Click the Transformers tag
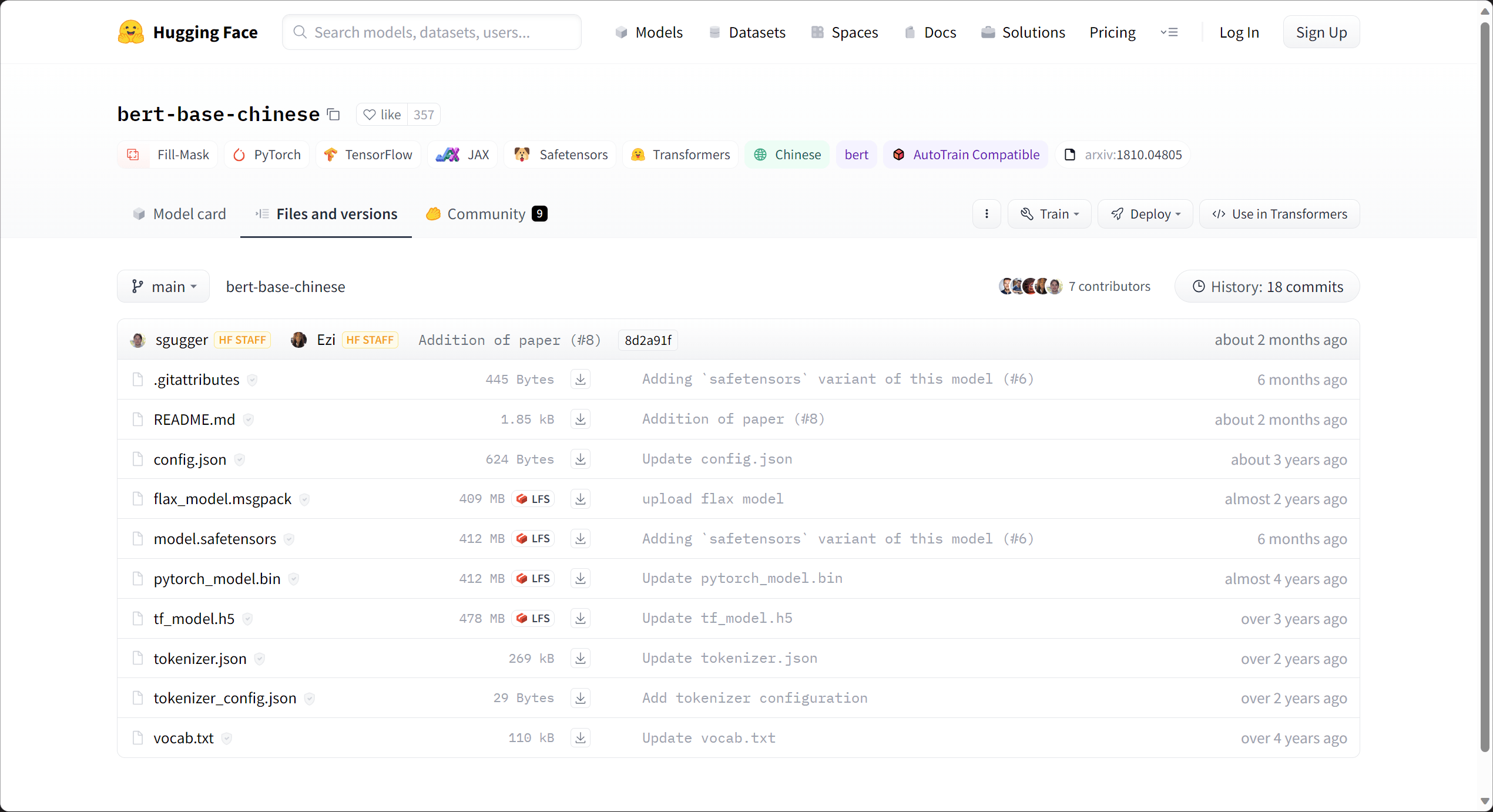 tap(680, 155)
